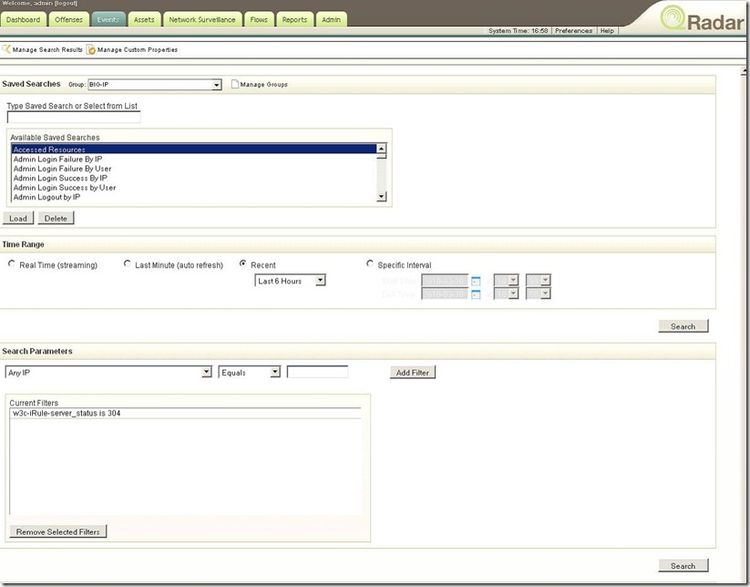Open Manage Custom Properties icon
Image resolution: width=750 pixels, height=587 pixels.
coord(91,49)
